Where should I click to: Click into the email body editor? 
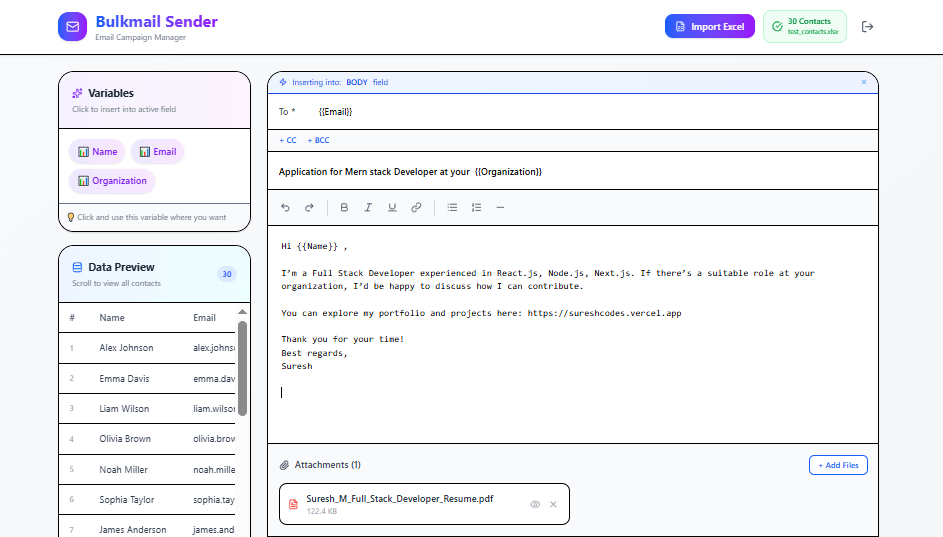573,334
